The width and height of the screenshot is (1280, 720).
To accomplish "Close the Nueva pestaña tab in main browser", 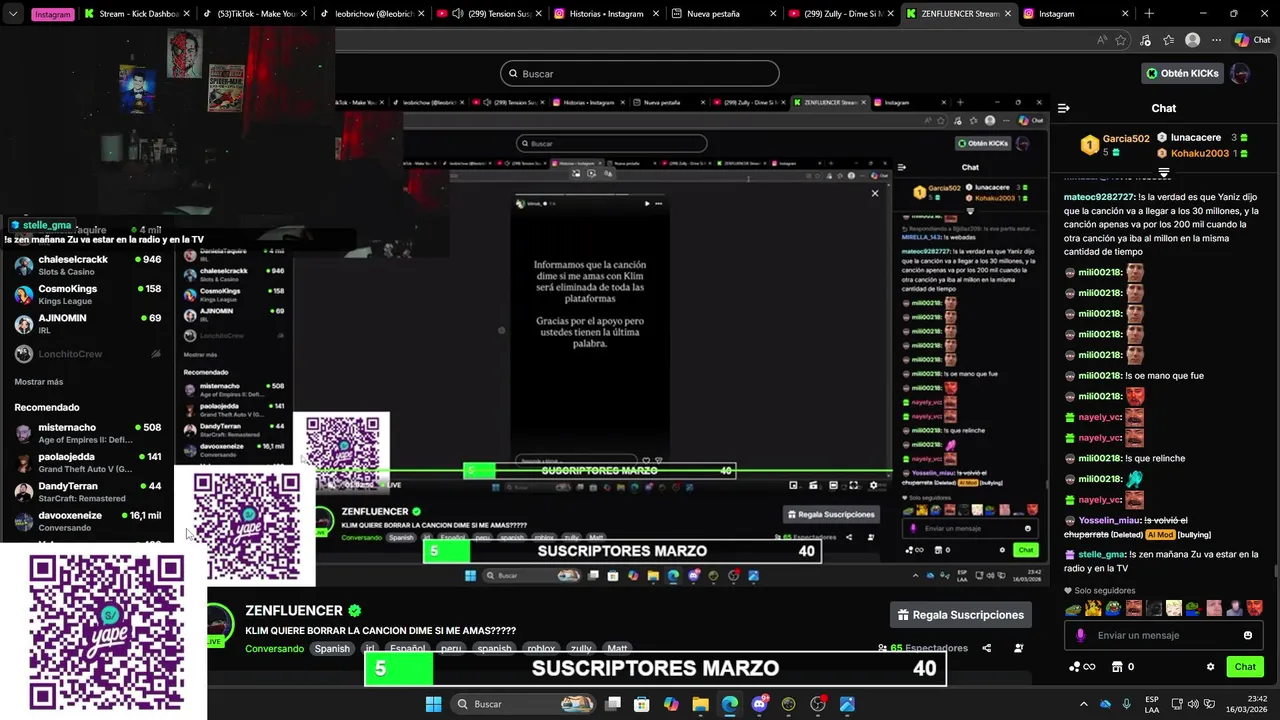I will tap(773, 14).
